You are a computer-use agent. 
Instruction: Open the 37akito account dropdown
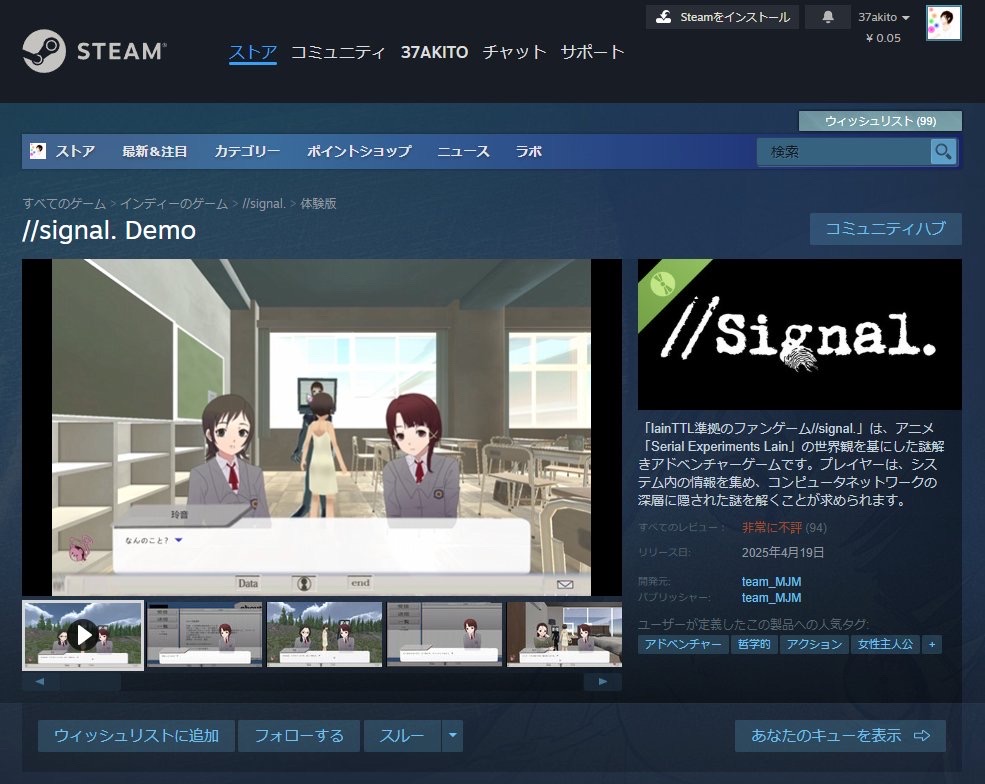[883, 18]
